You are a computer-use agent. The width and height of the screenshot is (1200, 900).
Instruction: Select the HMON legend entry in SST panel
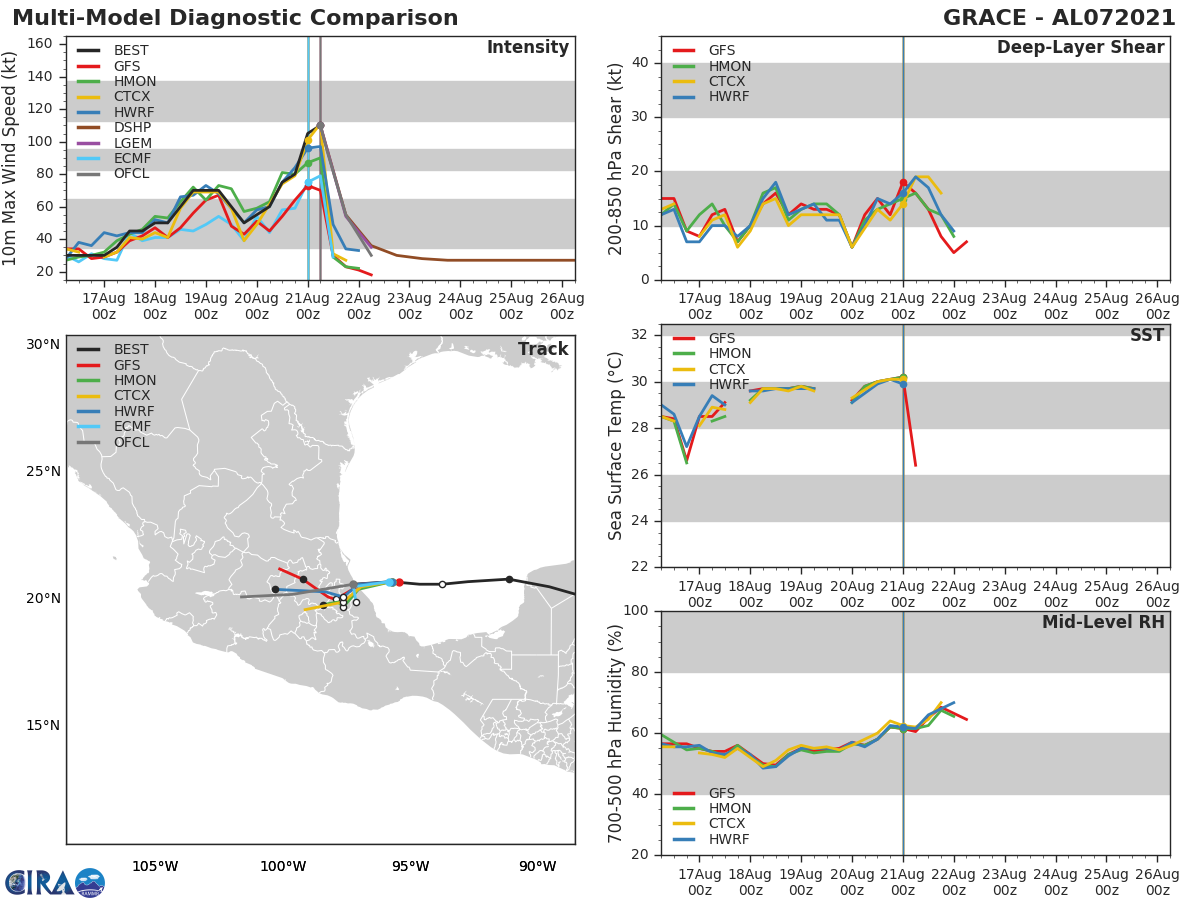pyautogui.click(x=711, y=354)
